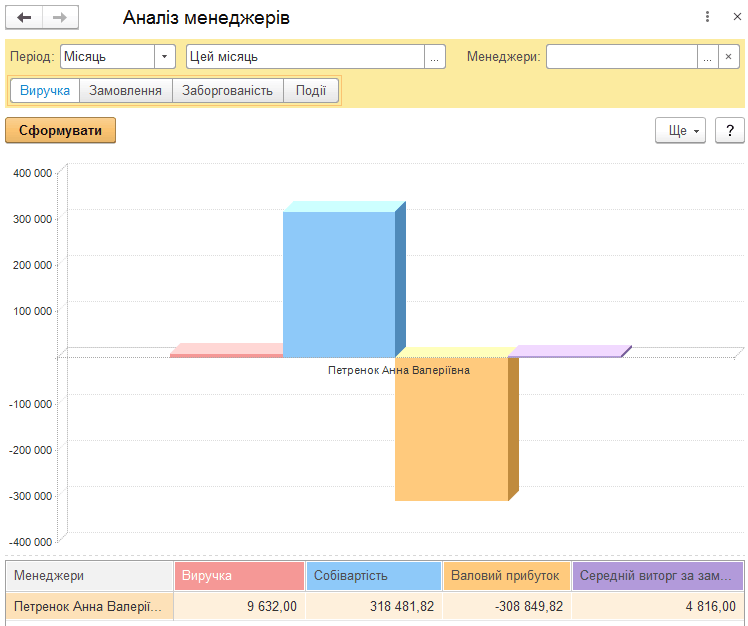
Task: Clear the Менеджери filter
Action: pos(728,57)
